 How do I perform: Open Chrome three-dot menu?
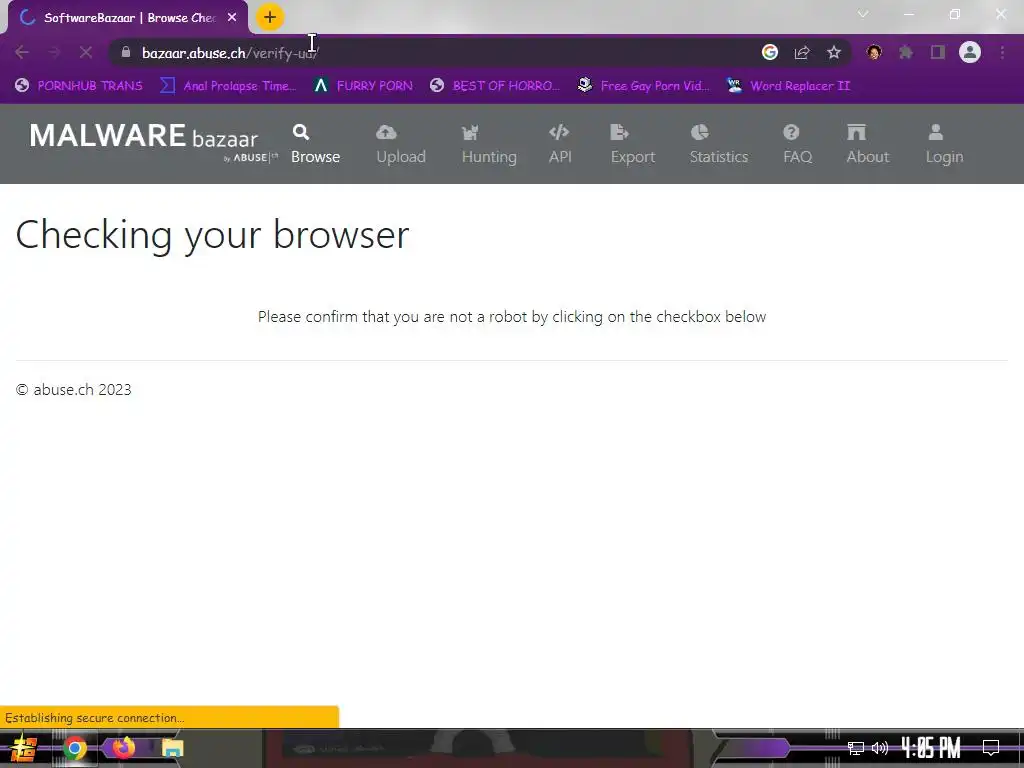pyautogui.click(x=1002, y=52)
